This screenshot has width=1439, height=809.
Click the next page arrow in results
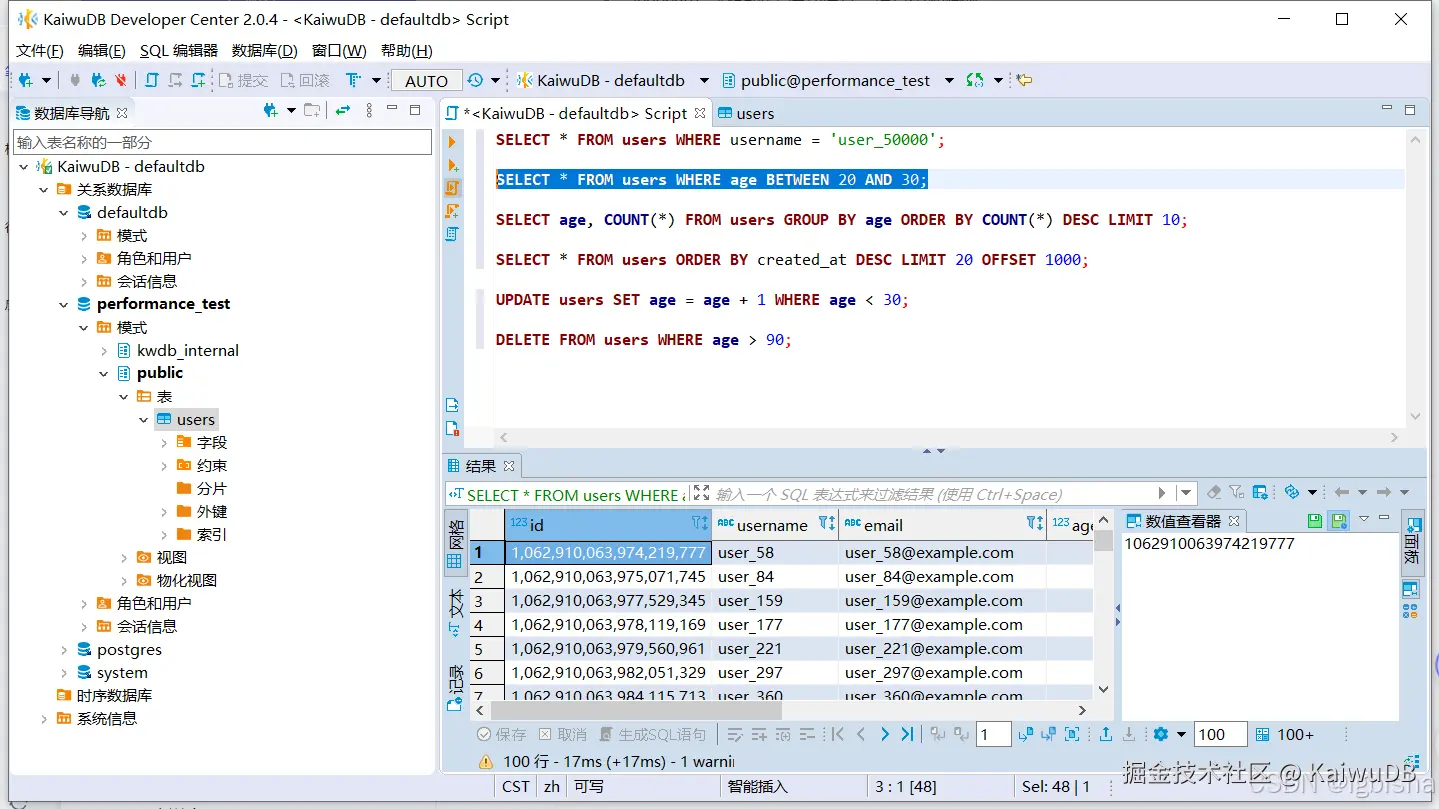coord(884,734)
